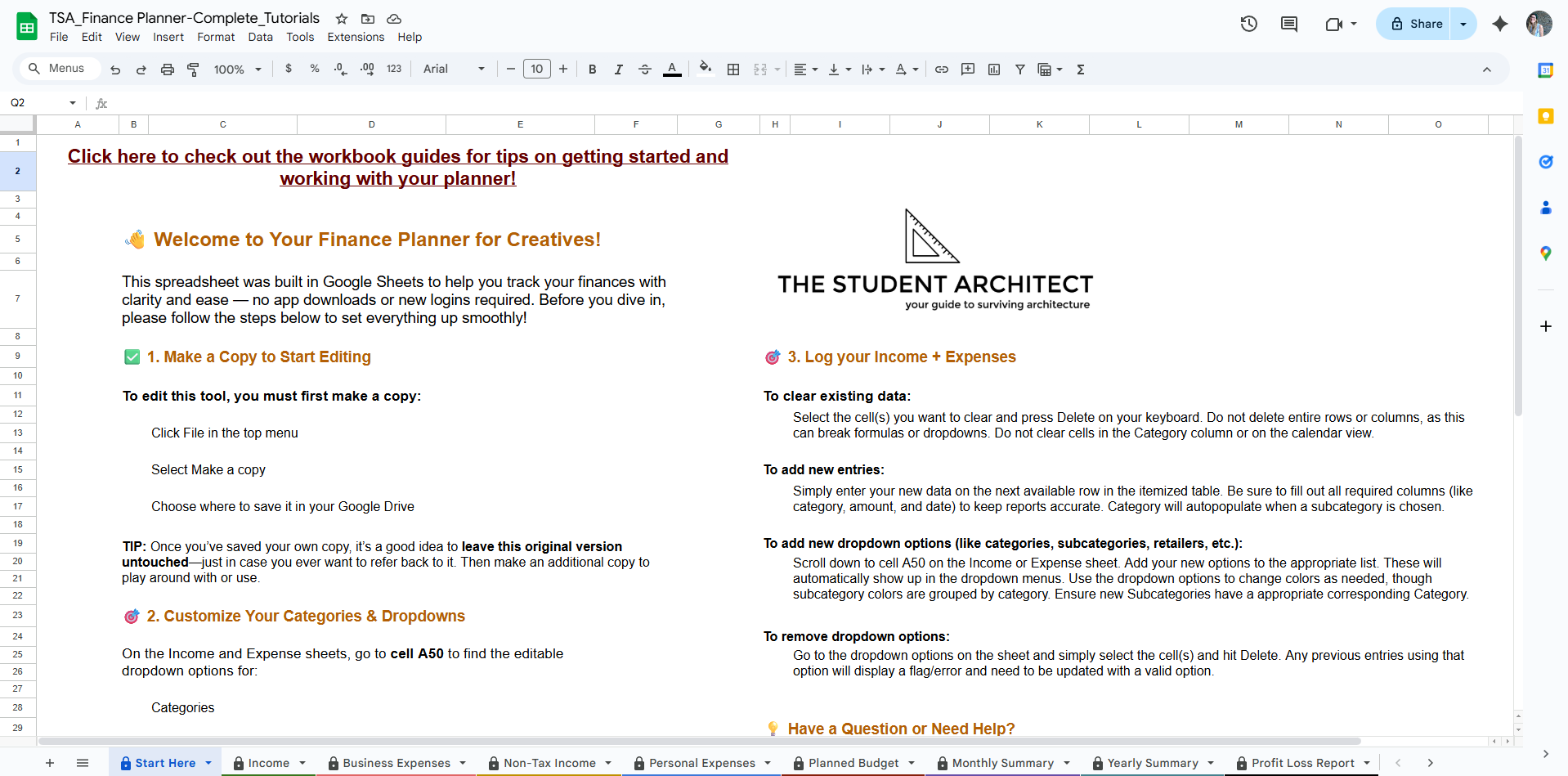Open Google Tasks side panel icon
Screen dimensions: 1568x776
click(1546, 162)
